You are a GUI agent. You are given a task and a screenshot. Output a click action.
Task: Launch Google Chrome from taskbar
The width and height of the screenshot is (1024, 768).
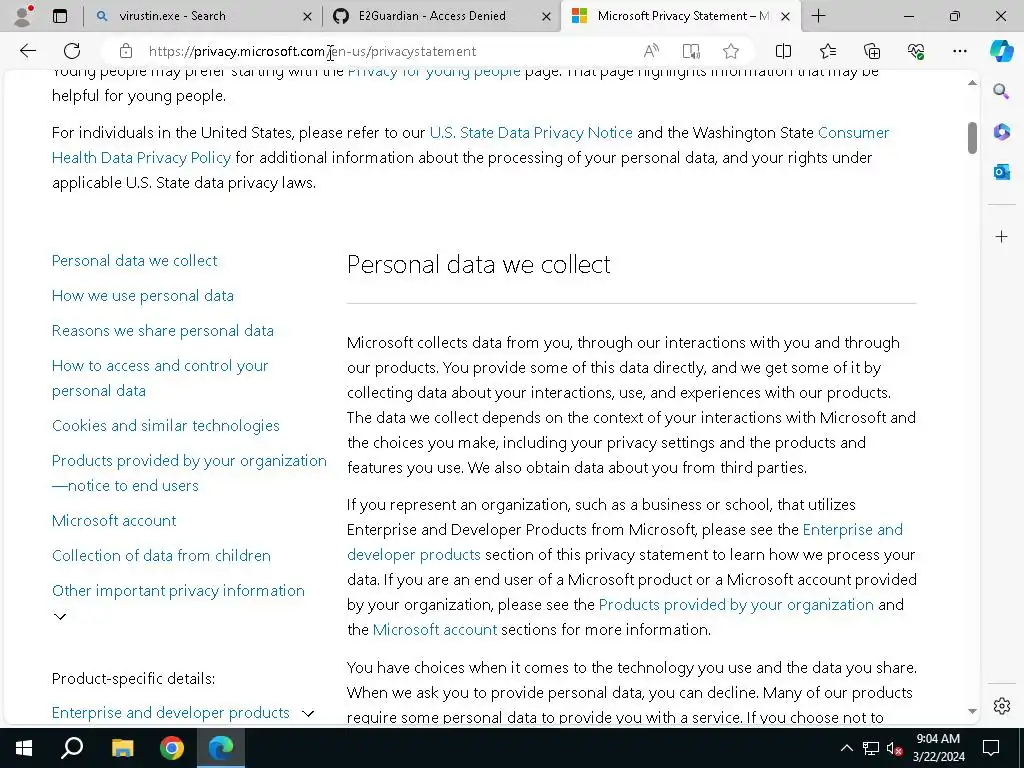pyautogui.click(x=172, y=748)
